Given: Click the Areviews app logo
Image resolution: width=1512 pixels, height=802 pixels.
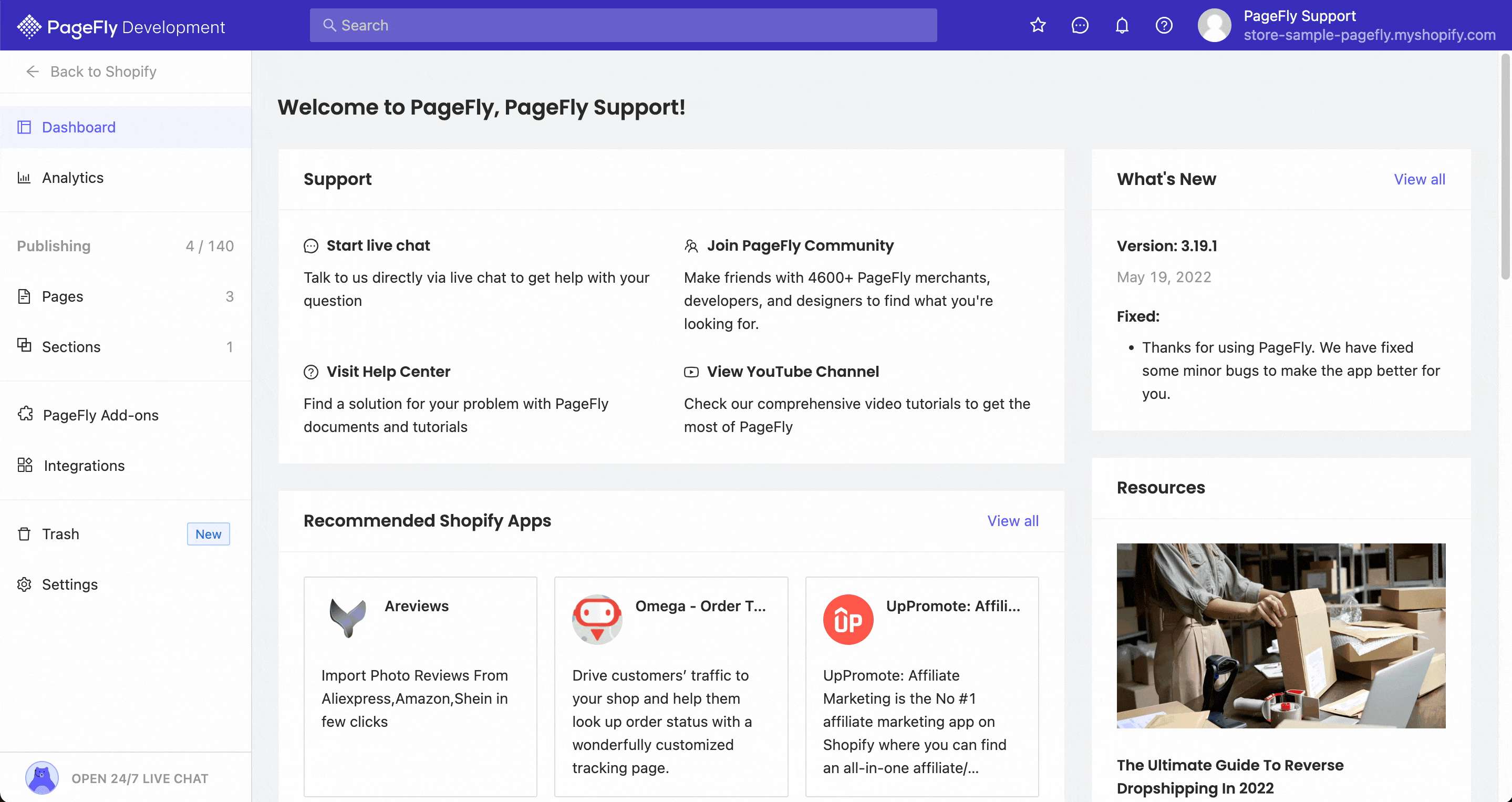Looking at the screenshot, I should 347,618.
